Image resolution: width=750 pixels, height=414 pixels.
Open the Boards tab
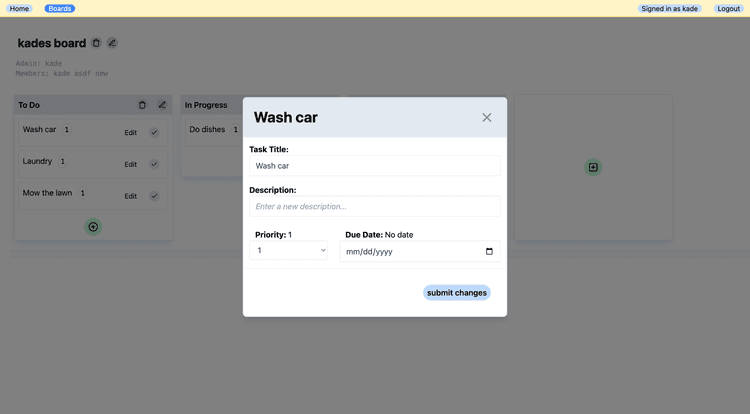[60, 9]
